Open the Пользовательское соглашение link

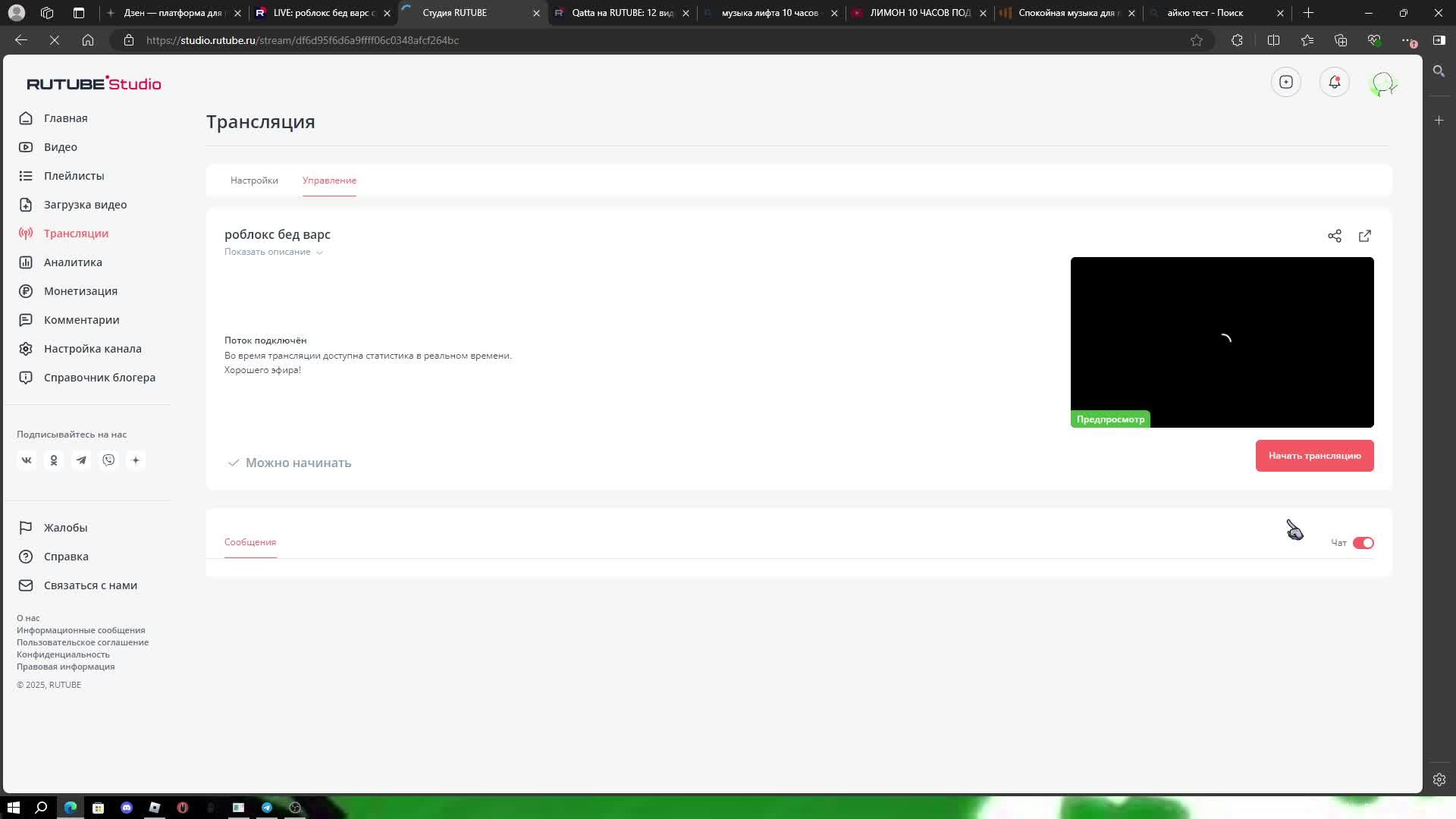(83, 642)
